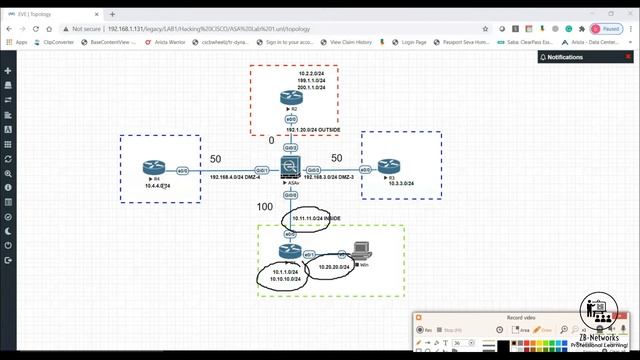The width and height of the screenshot is (640, 360).
Task: Click the 192.1.20.0/24 OUTSIDE label
Action: click(x=313, y=130)
